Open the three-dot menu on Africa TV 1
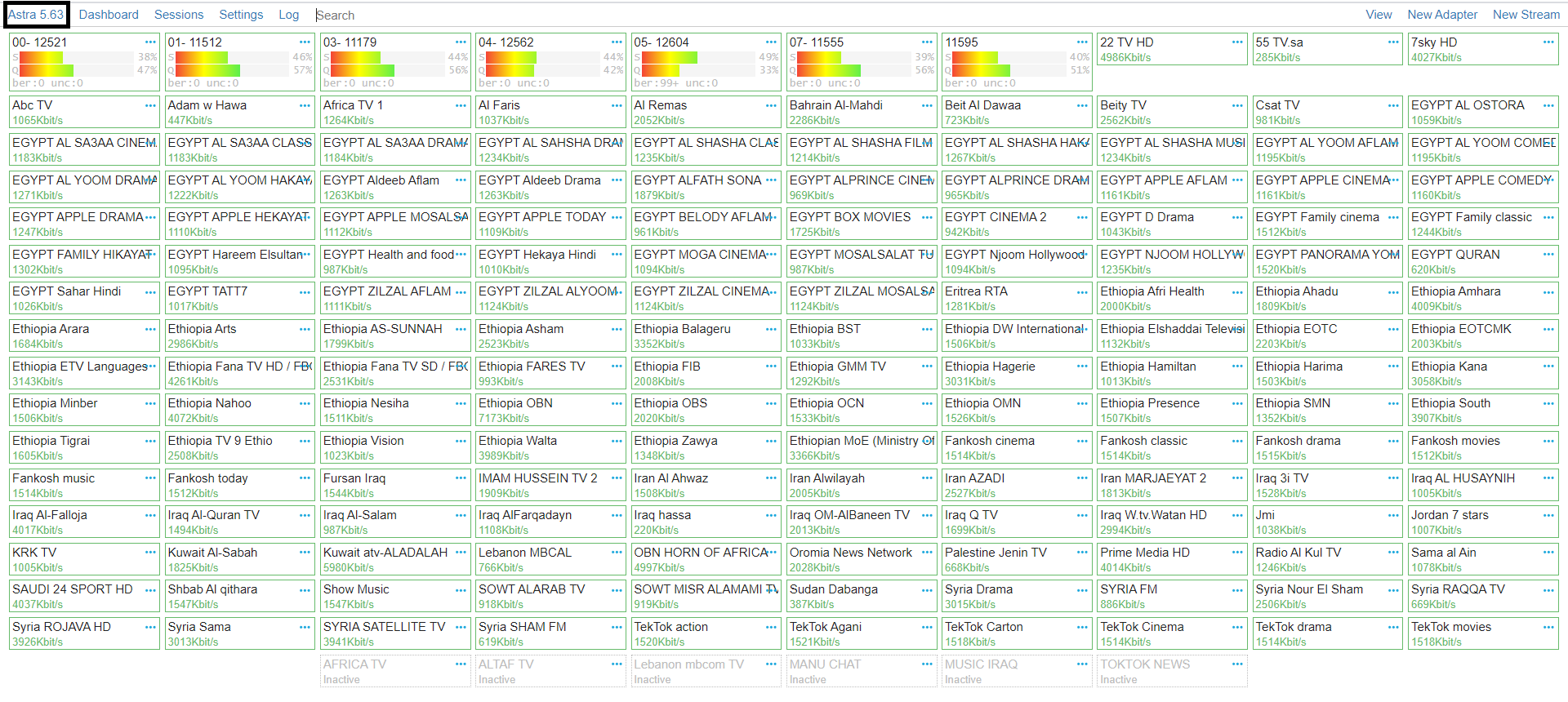 [x=461, y=104]
